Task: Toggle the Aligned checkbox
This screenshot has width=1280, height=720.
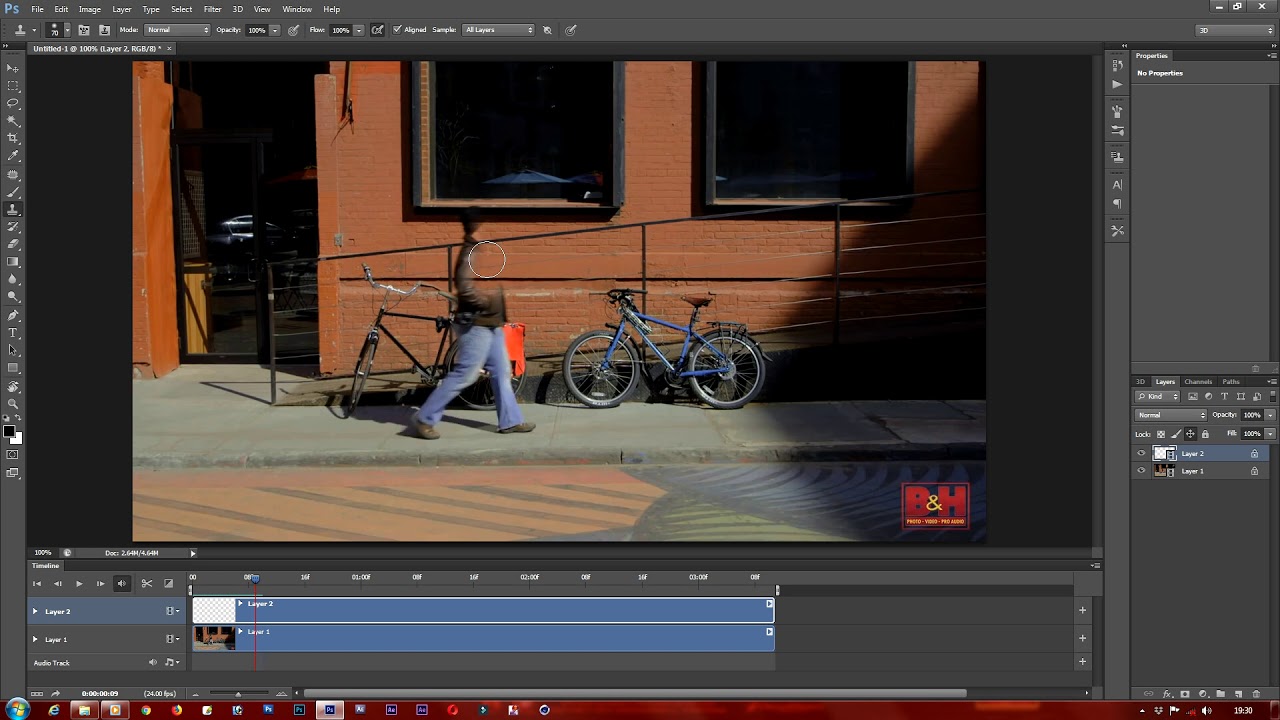Action: pyautogui.click(x=397, y=30)
